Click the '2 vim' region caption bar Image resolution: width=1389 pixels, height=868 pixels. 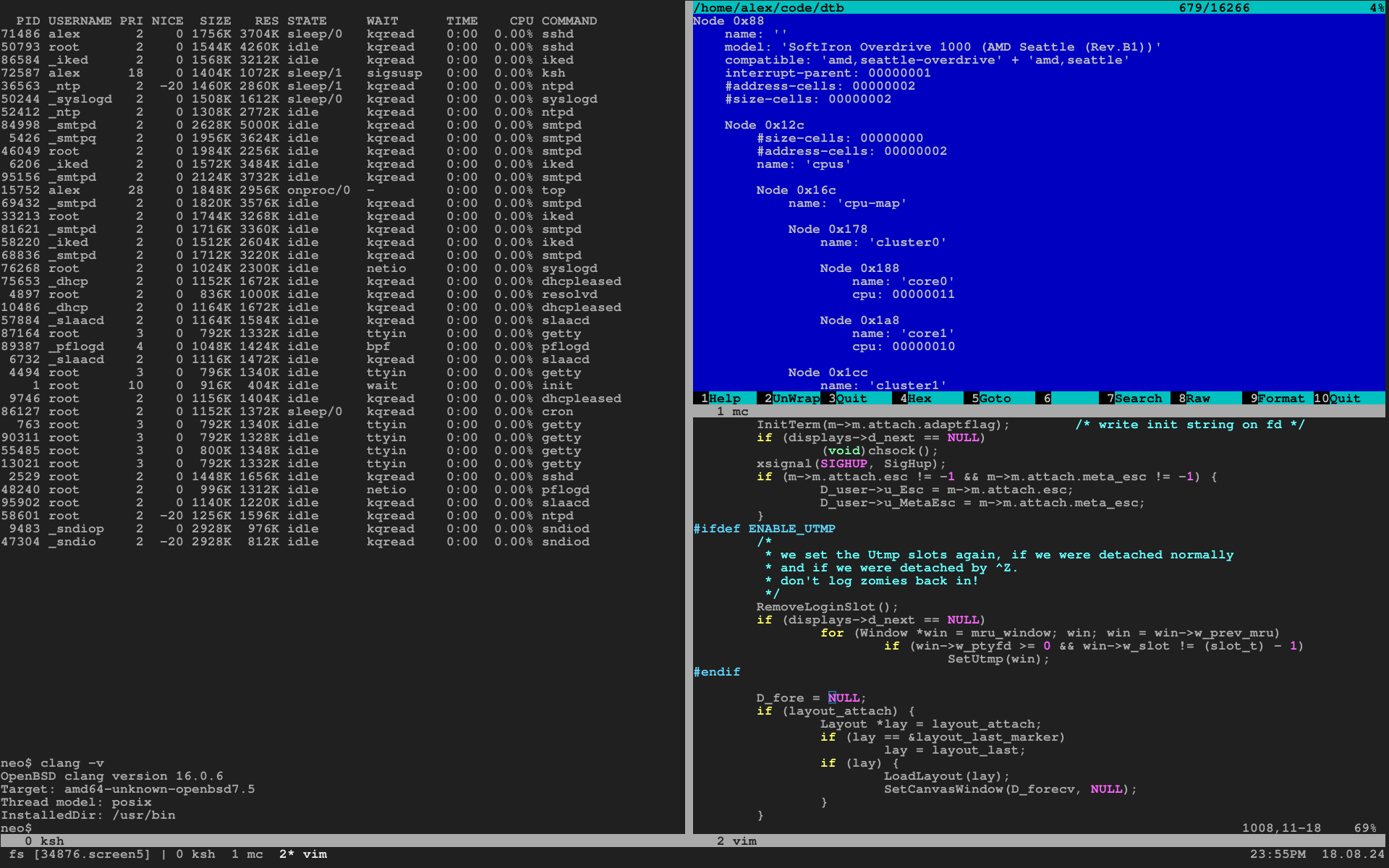click(736, 841)
